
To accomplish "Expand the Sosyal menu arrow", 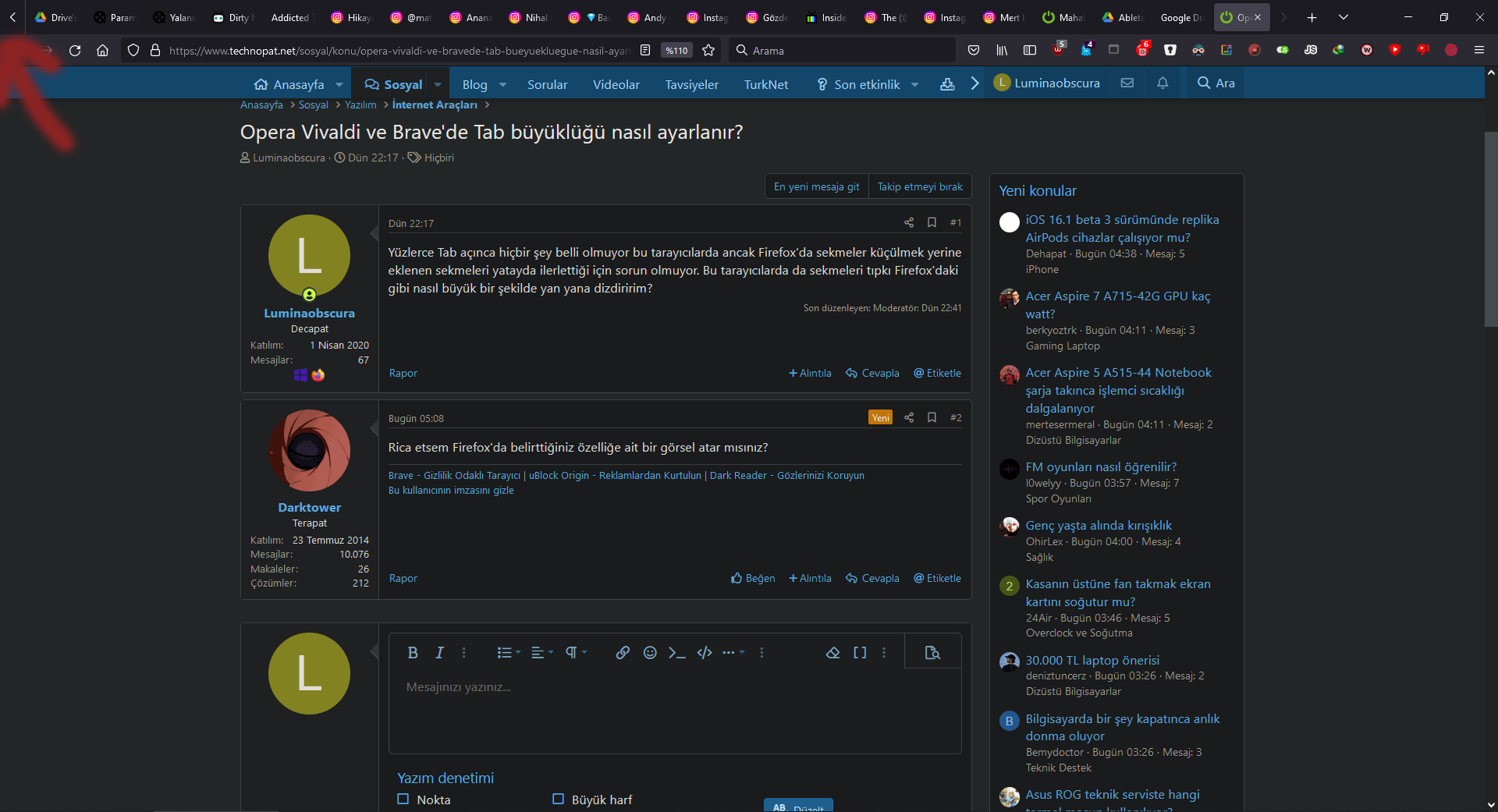I will click(438, 84).
